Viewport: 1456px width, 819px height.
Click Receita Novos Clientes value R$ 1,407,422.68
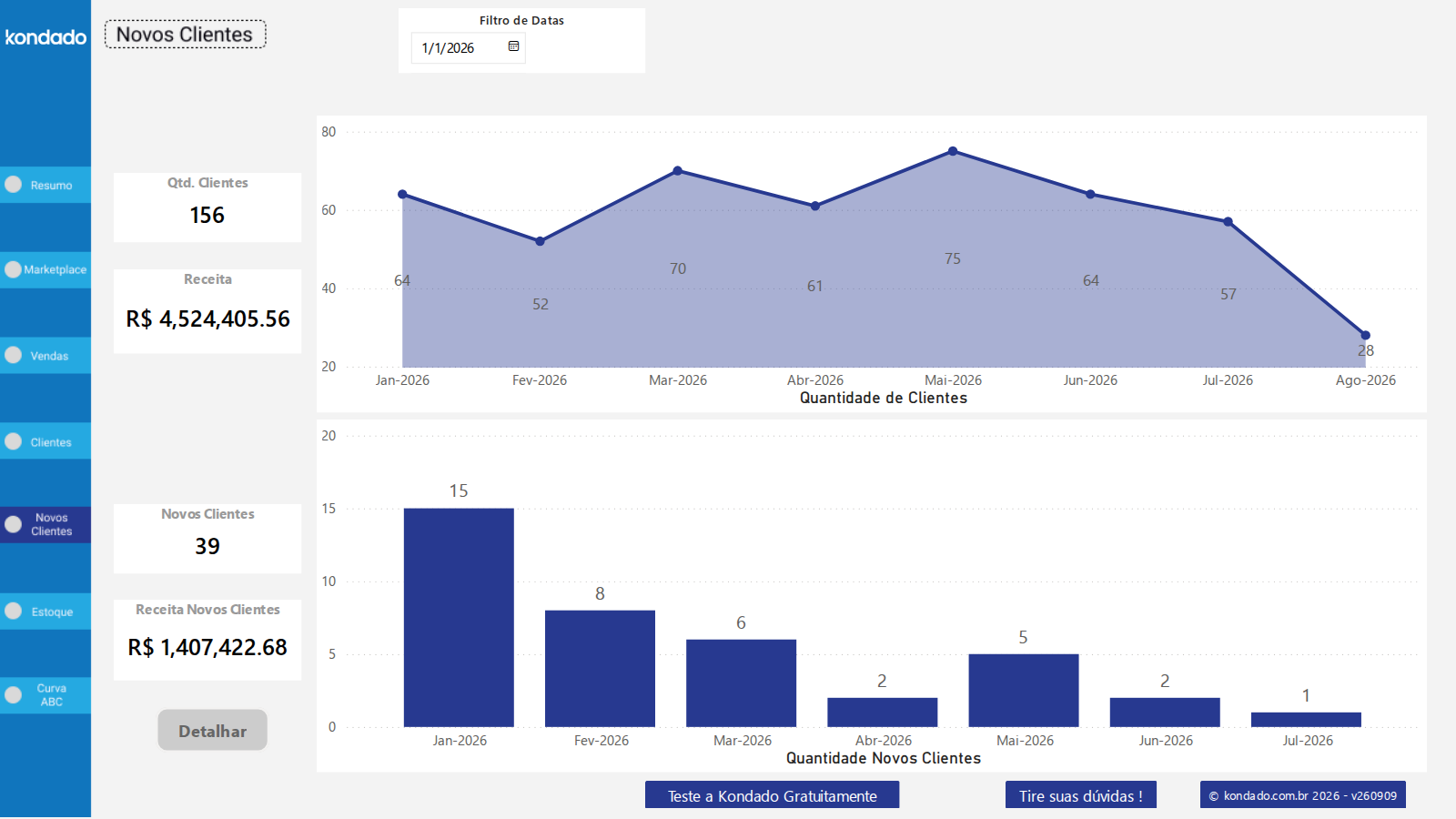(x=207, y=647)
